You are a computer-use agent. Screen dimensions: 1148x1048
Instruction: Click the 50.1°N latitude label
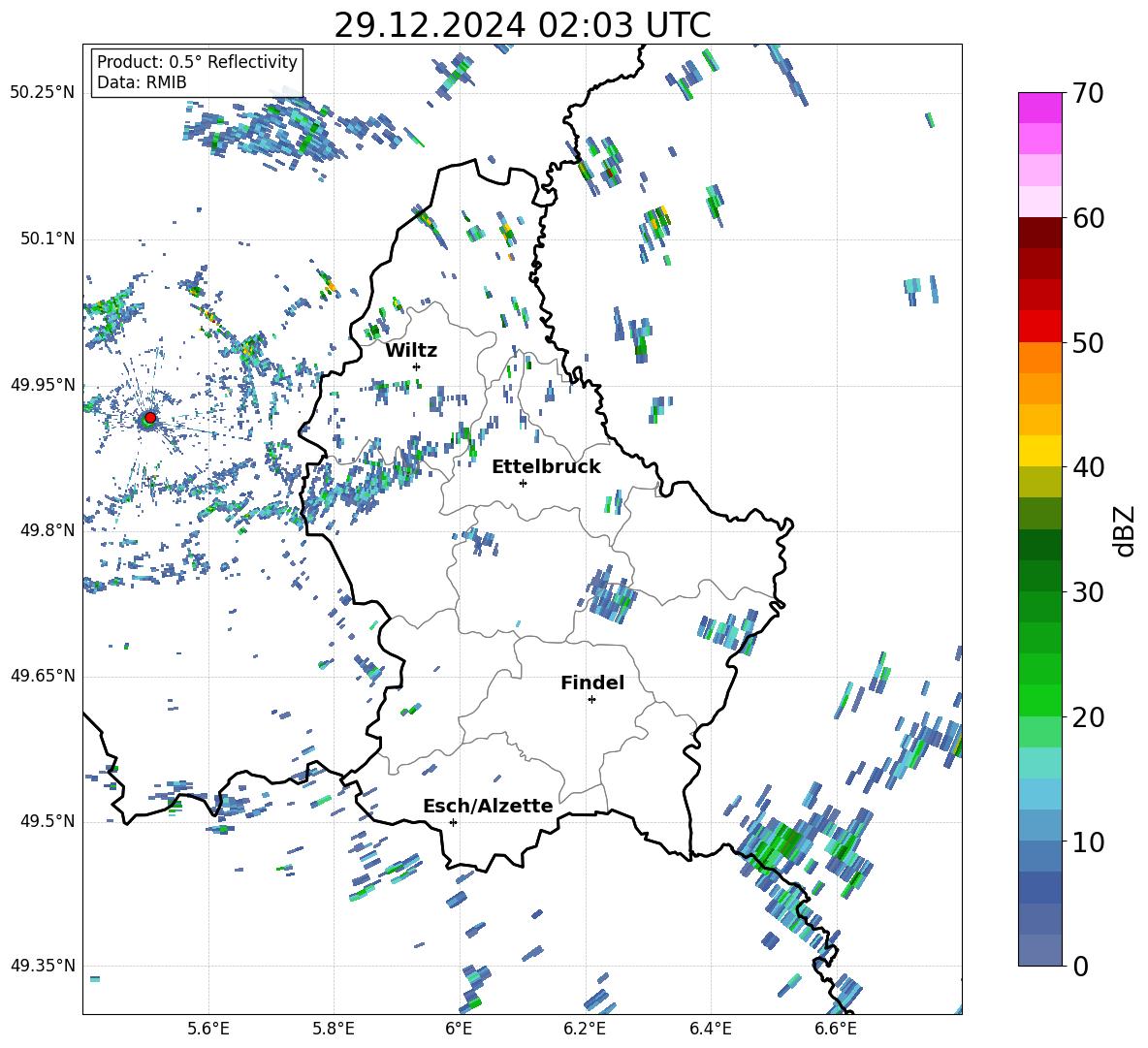point(48,238)
